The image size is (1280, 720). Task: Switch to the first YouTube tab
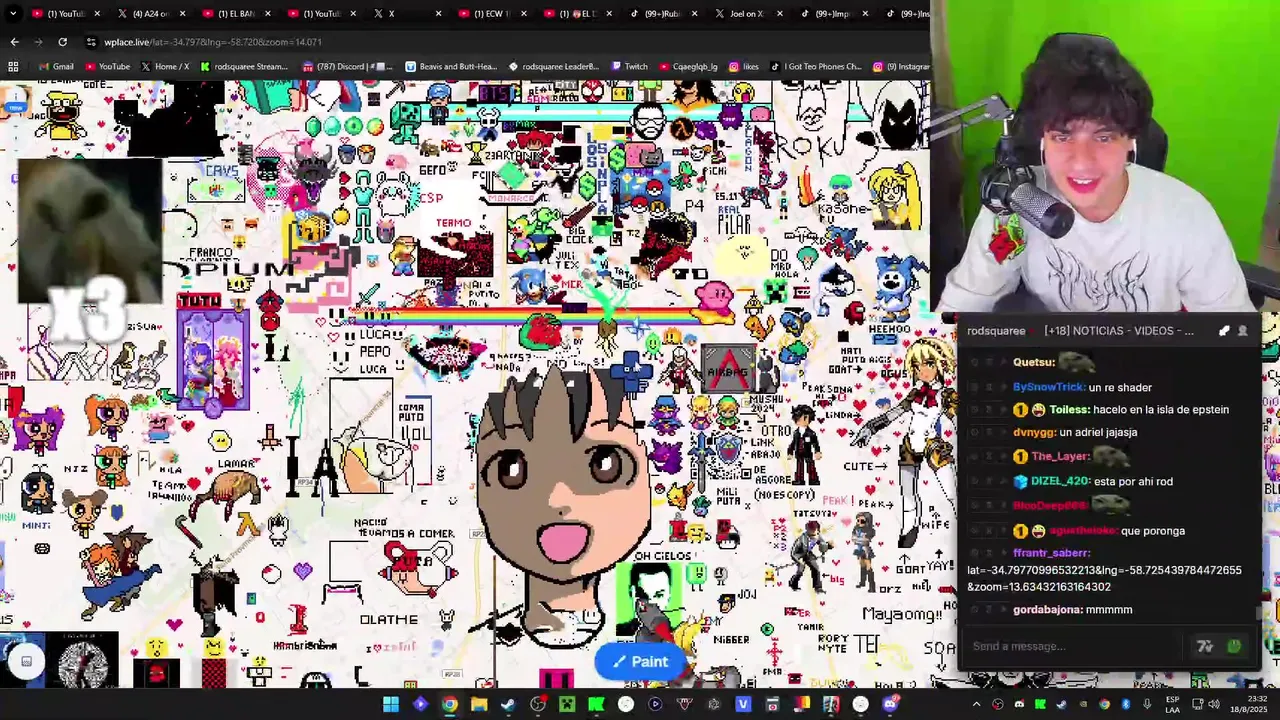[66, 14]
